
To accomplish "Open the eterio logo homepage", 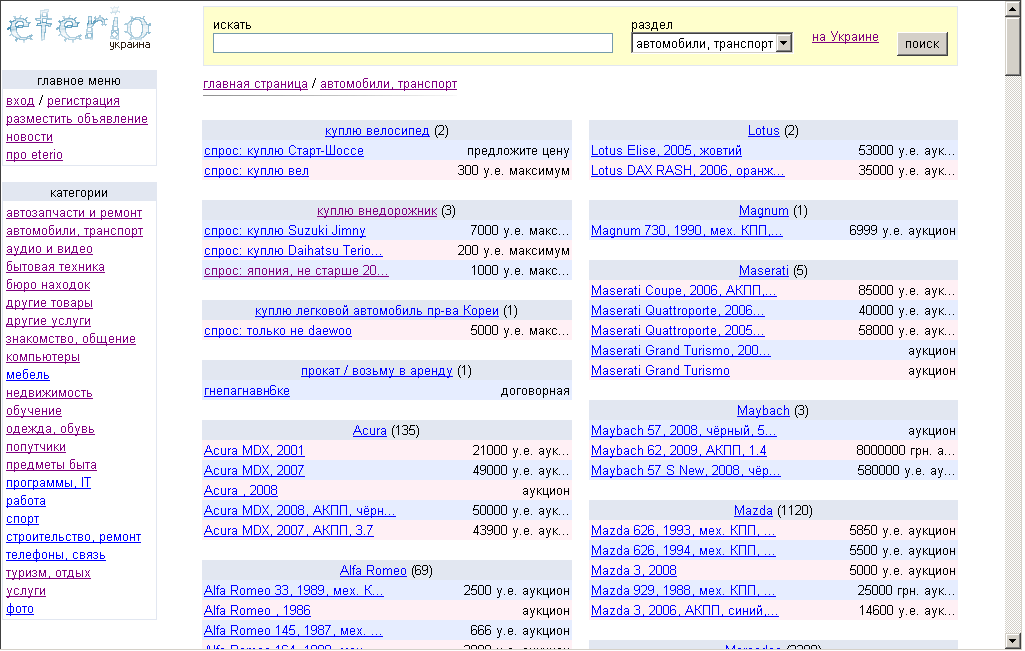I will tap(79, 29).
